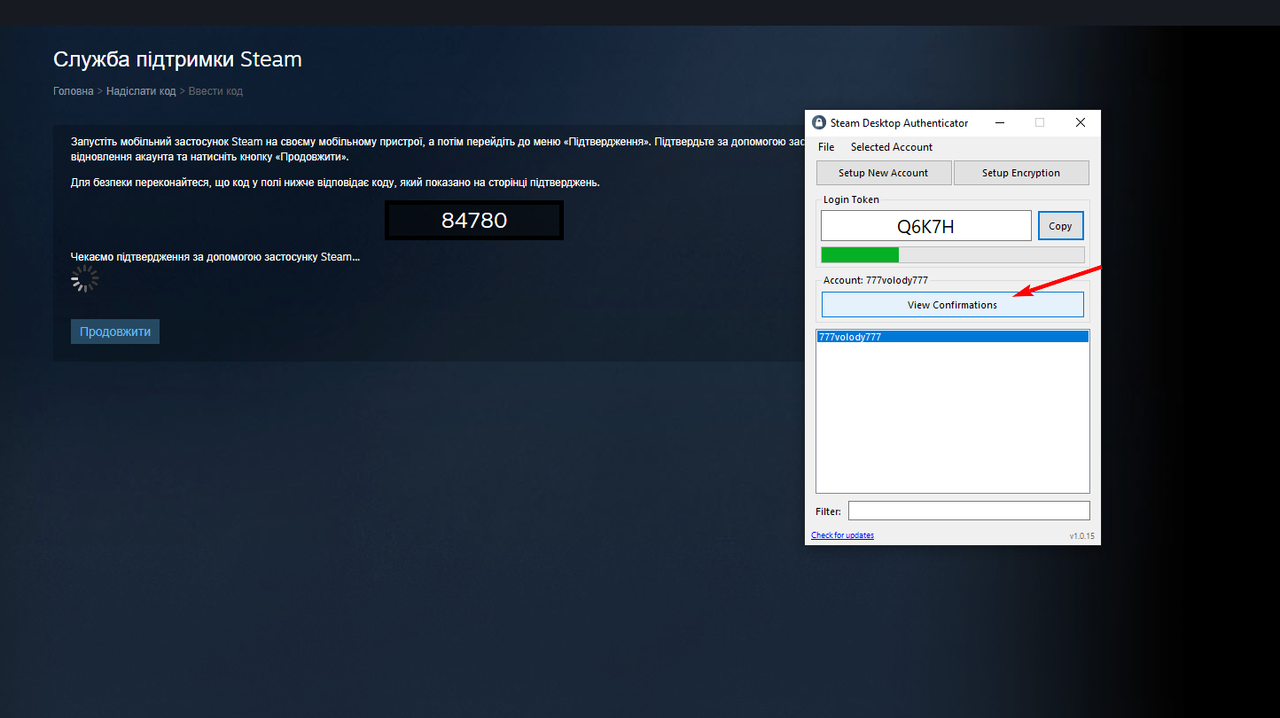Select account 777volody777 in the list
Viewport: 1280px width, 718px height.
[x=952, y=337]
